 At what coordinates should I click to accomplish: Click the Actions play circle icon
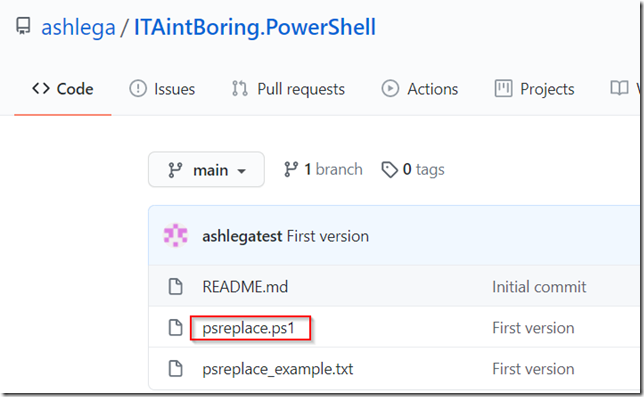click(x=390, y=88)
